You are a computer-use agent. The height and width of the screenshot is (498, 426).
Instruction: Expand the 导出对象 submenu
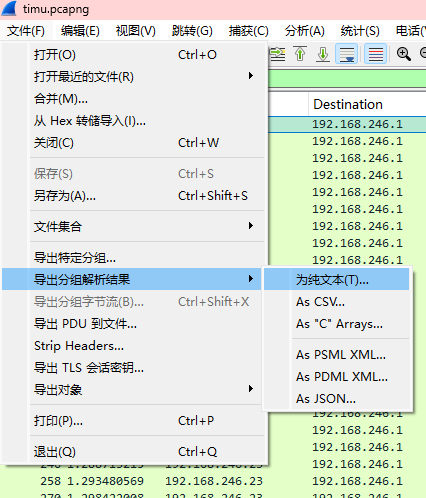tap(133, 389)
